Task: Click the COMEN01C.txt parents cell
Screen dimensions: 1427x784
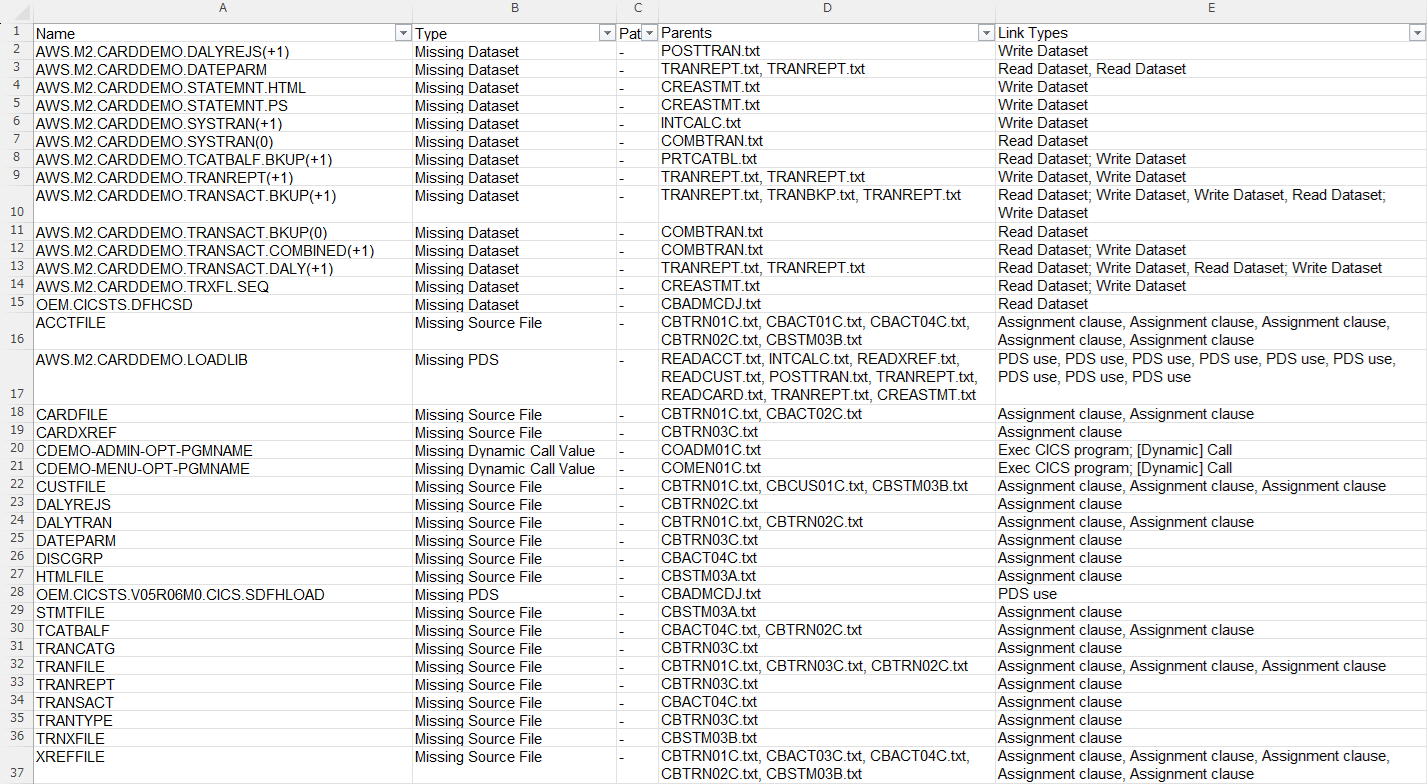Action: [827, 468]
